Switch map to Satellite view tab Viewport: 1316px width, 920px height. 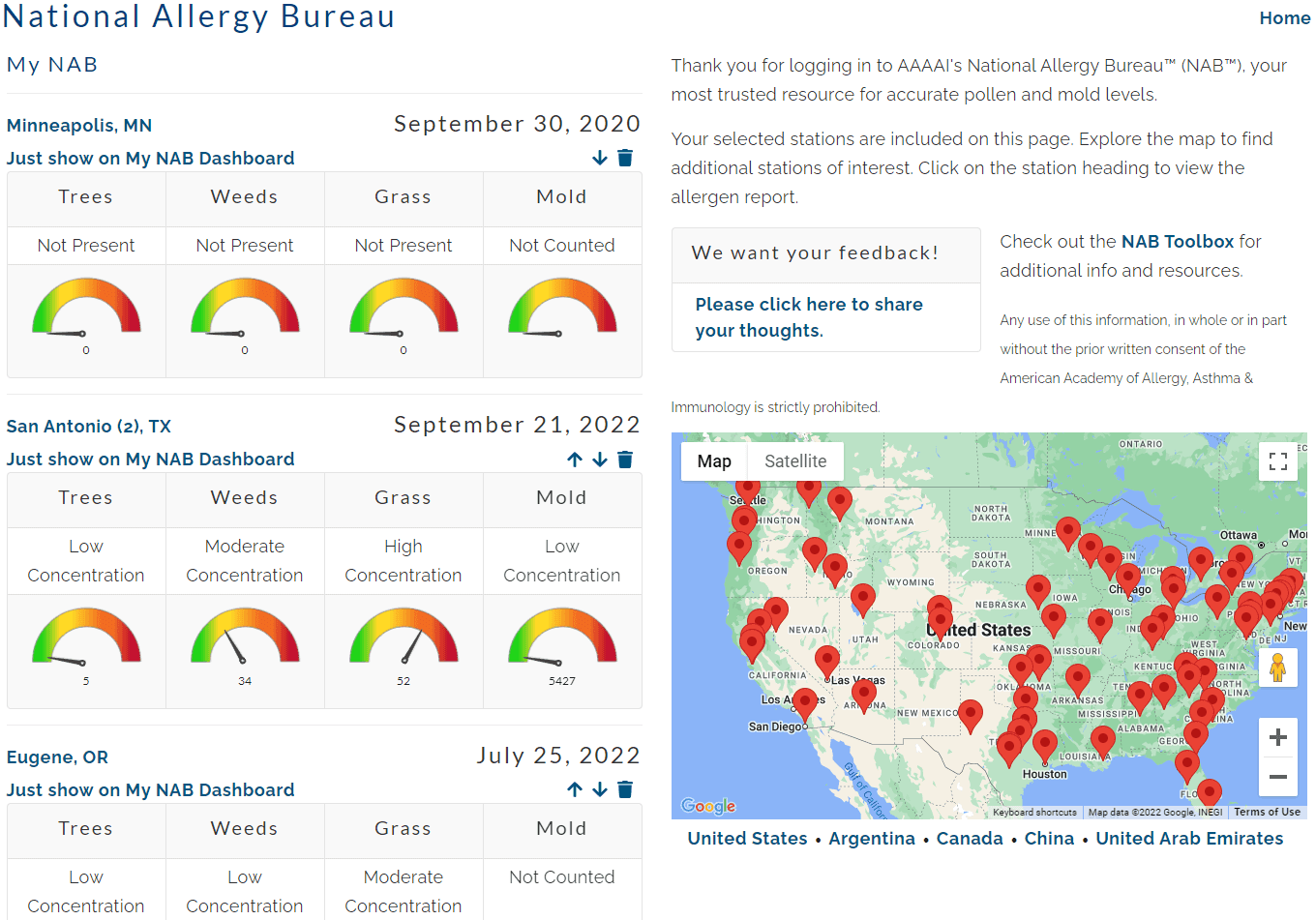795,461
